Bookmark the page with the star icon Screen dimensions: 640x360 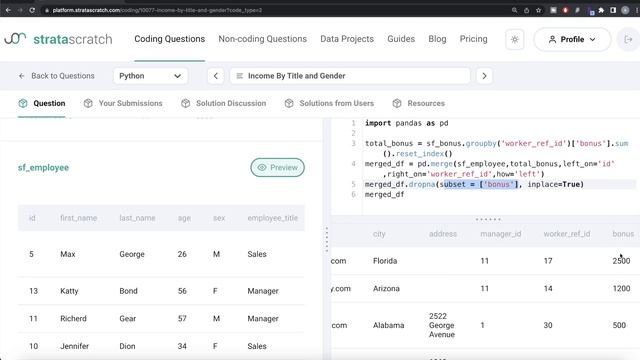tap(538, 10)
